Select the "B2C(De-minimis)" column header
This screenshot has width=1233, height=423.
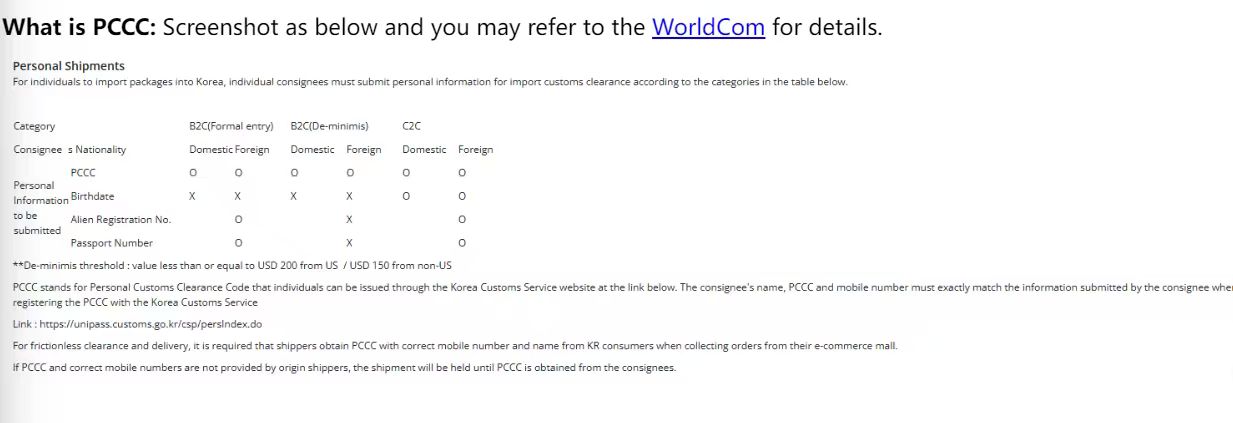329,126
